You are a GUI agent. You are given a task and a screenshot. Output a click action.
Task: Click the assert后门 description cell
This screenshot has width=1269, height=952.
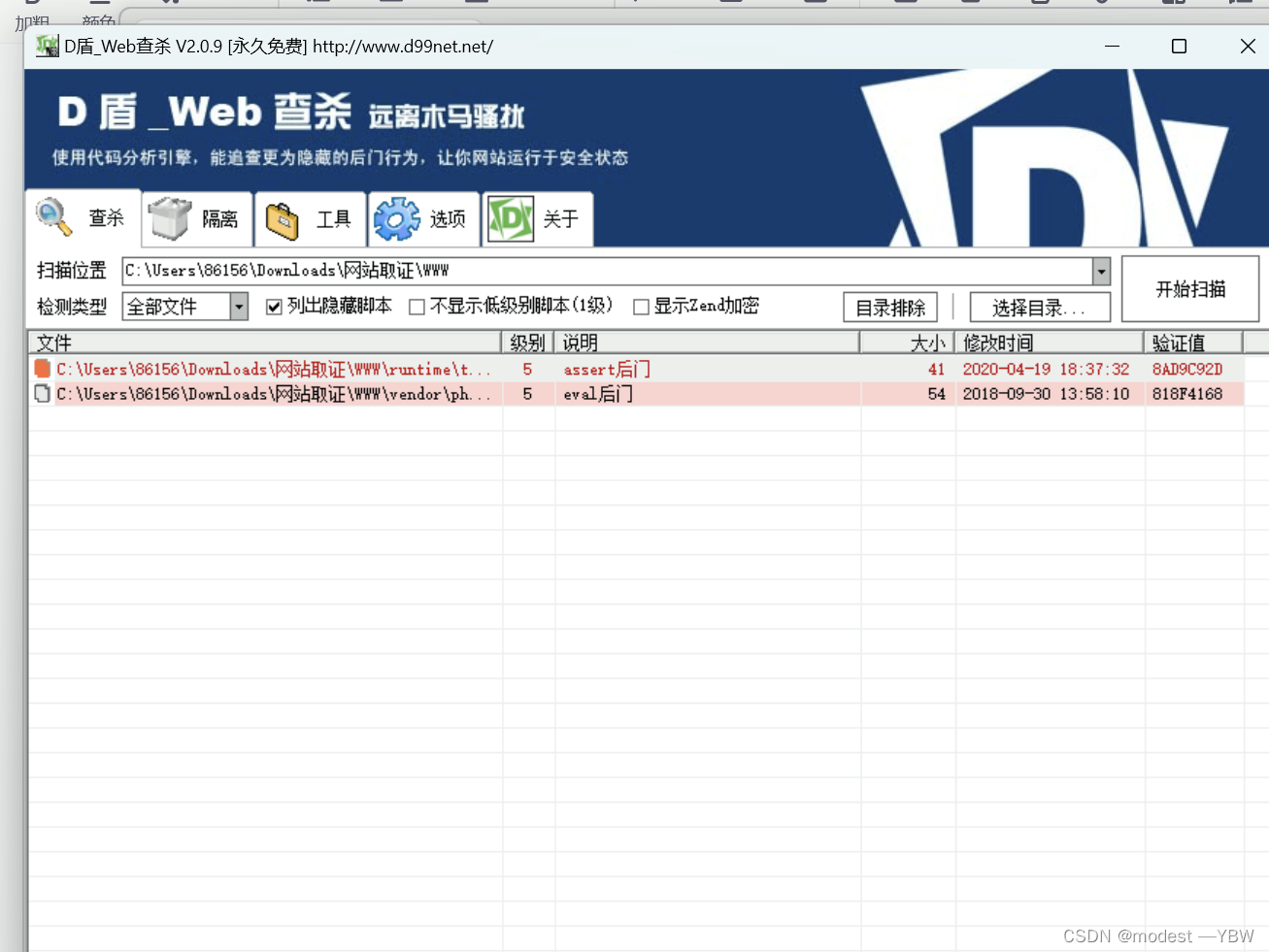point(607,369)
